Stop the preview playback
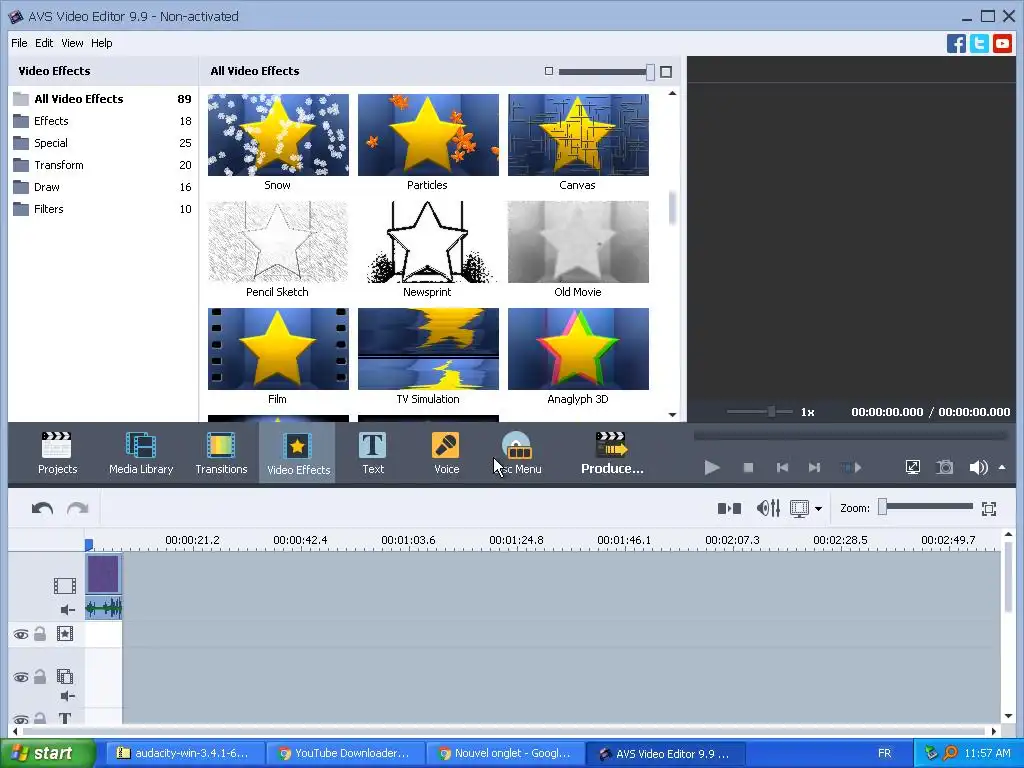 coord(748,468)
